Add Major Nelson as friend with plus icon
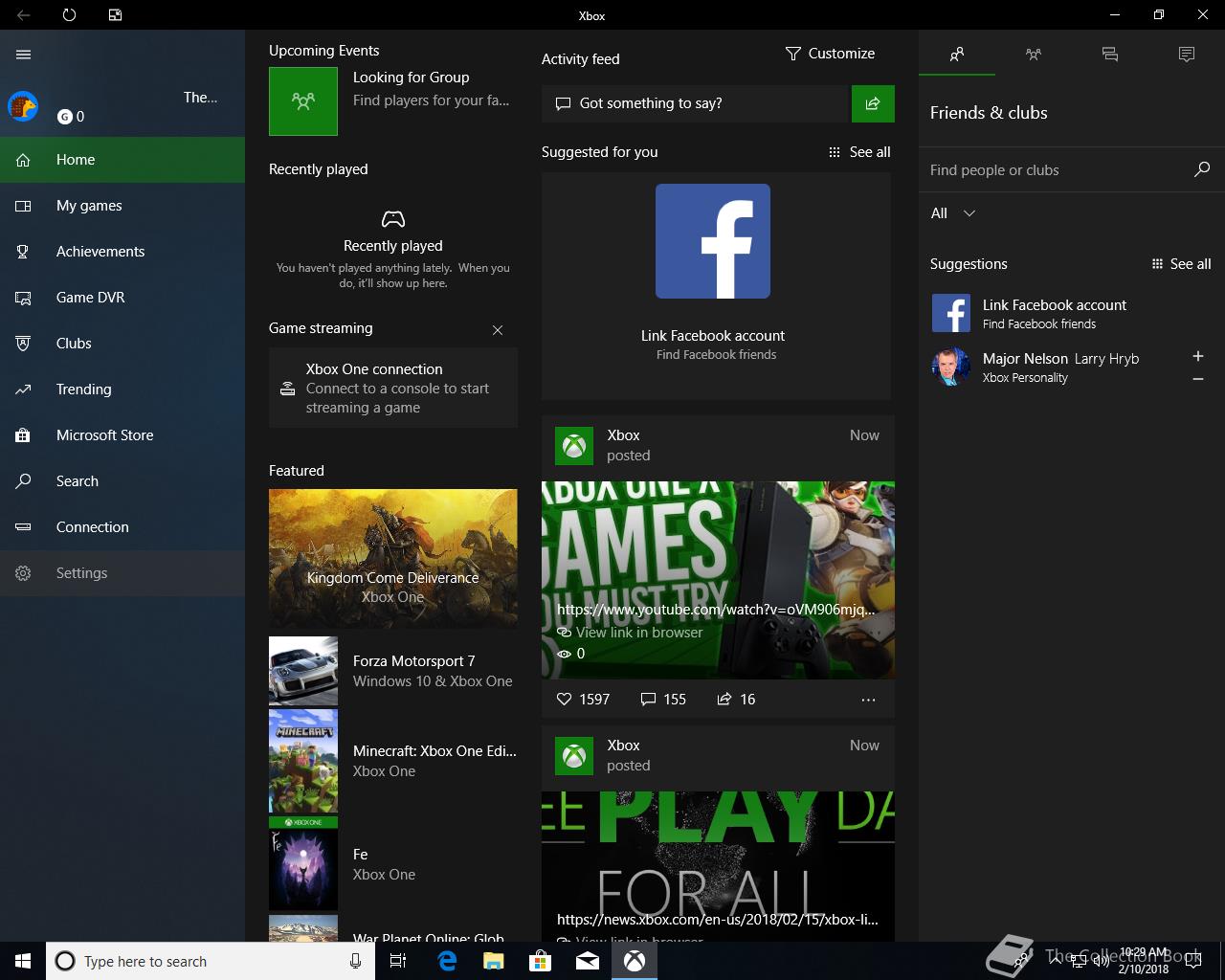 [x=1198, y=356]
